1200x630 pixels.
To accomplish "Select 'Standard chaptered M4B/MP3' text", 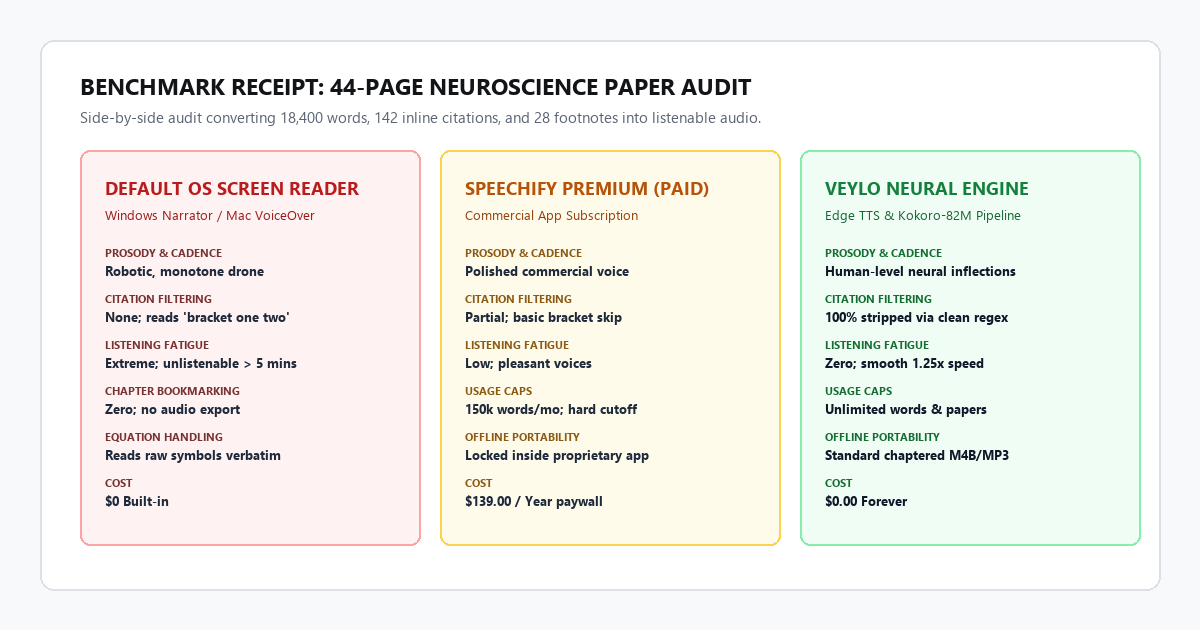I will (917, 455).
